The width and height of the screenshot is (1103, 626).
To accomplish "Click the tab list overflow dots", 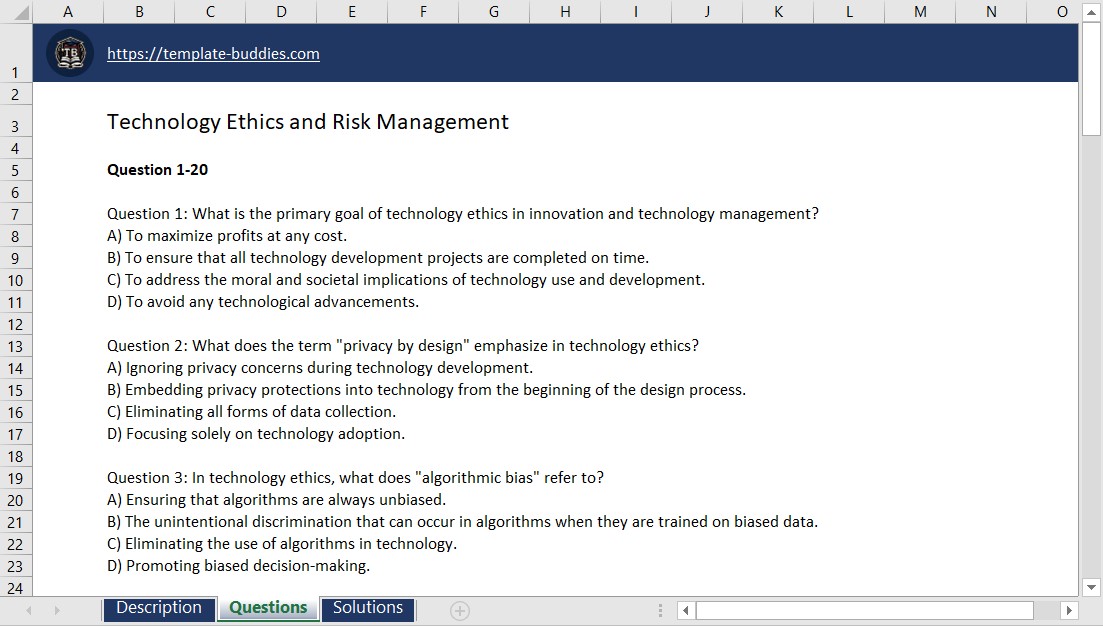I will point(659,610).
